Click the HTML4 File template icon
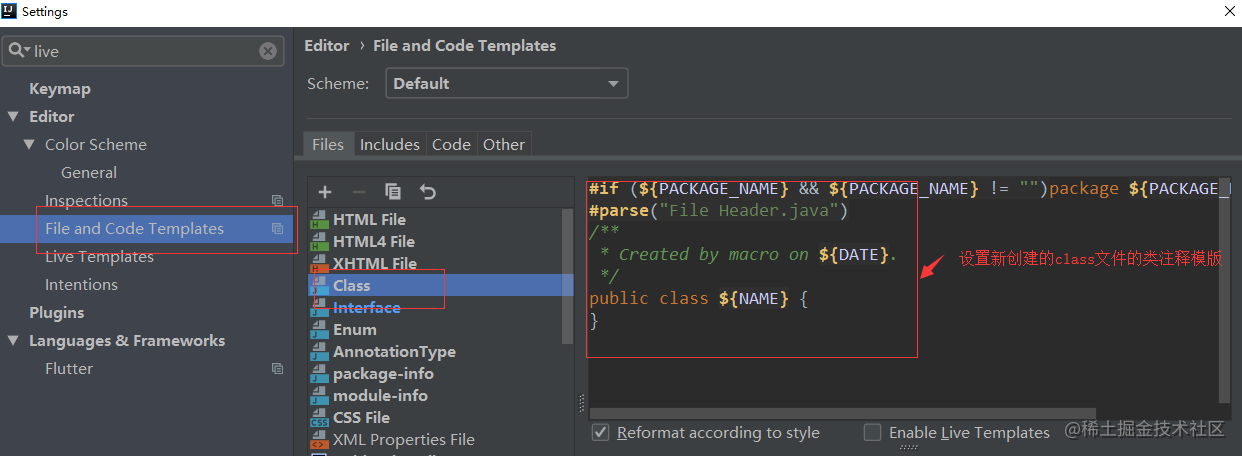 tap(320, 242)
